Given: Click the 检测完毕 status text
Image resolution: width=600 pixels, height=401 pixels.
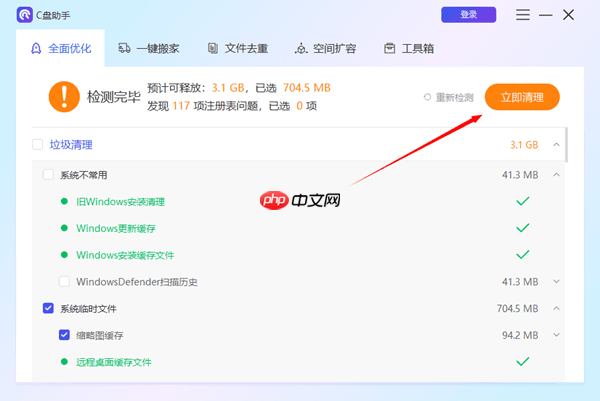Looking at the screenshot, I should click(x=114, y=97).
